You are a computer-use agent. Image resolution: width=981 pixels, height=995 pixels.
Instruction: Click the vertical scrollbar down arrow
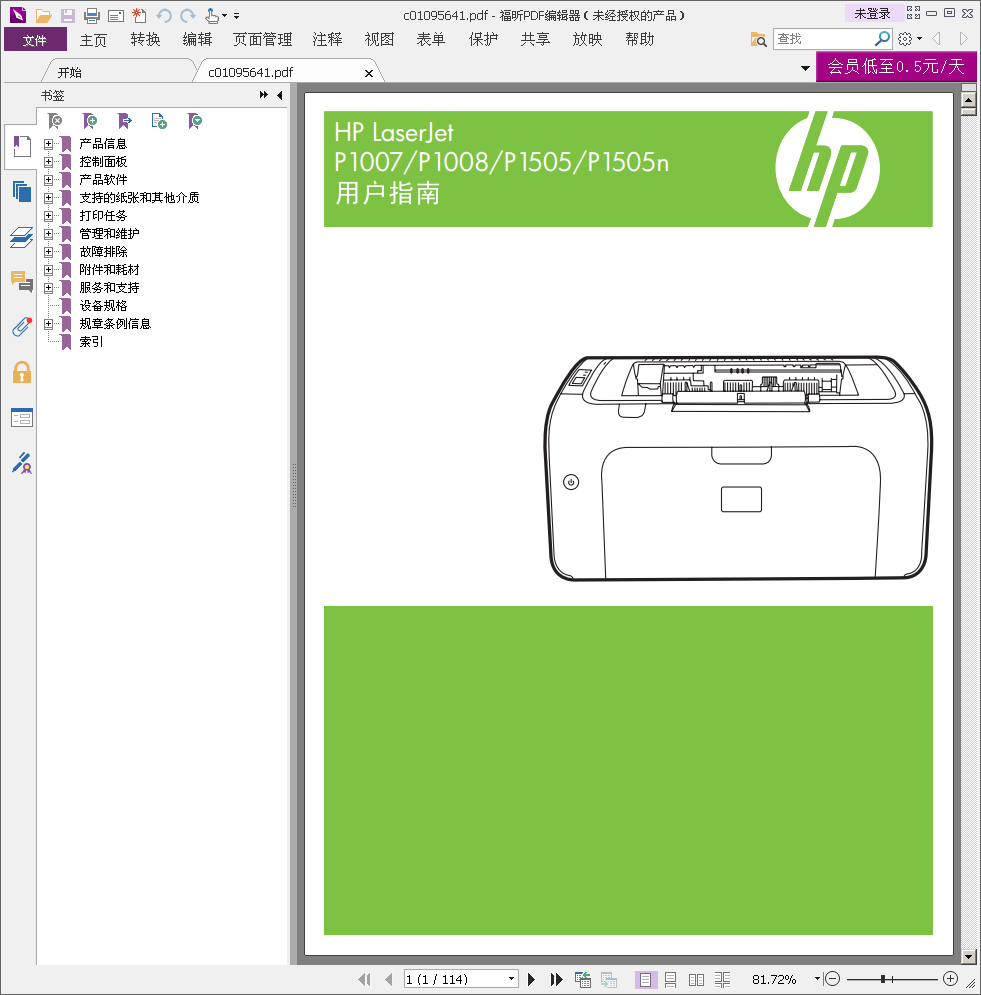coord(968,956)
